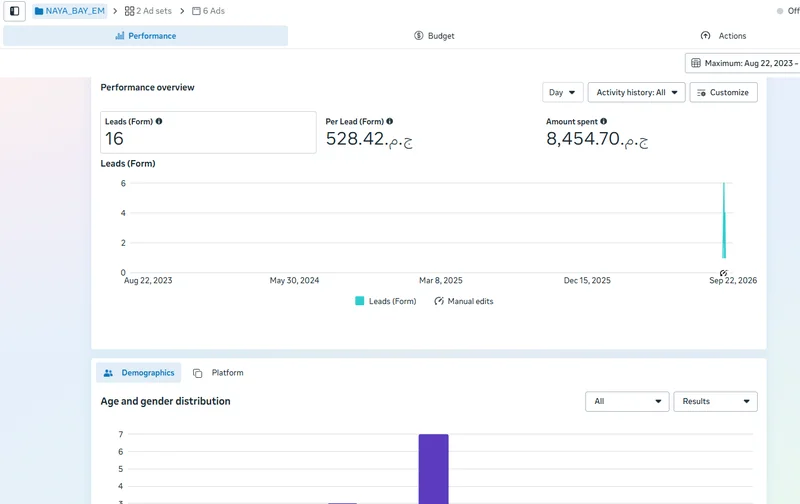Image resolution: width=800 pixels, height=504 pixels.
Task: Open the Day granularity dropdown
Action: coord(562,92)
